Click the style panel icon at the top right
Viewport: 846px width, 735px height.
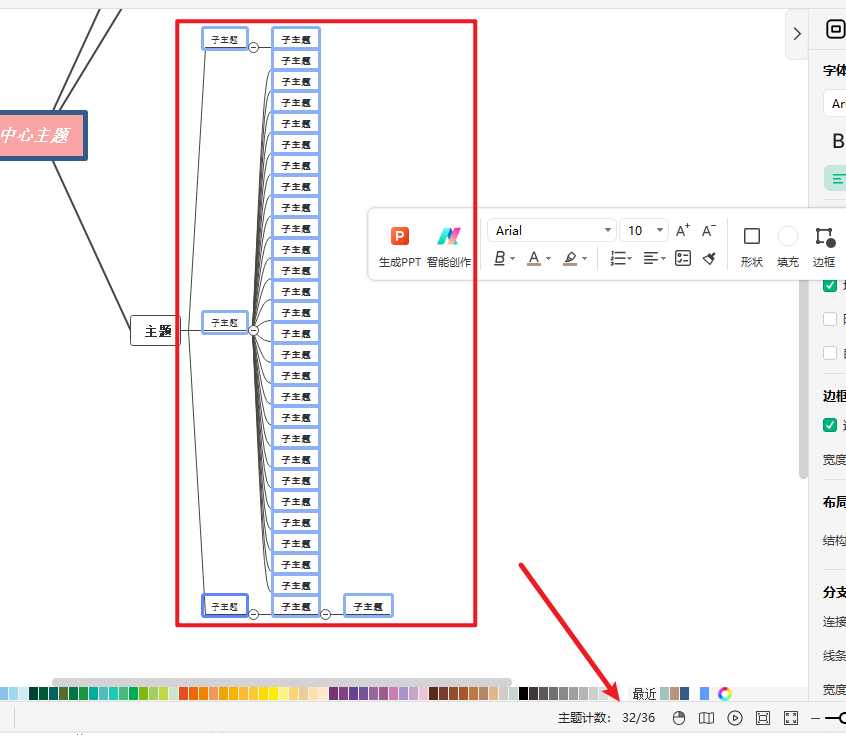[836, 29]
